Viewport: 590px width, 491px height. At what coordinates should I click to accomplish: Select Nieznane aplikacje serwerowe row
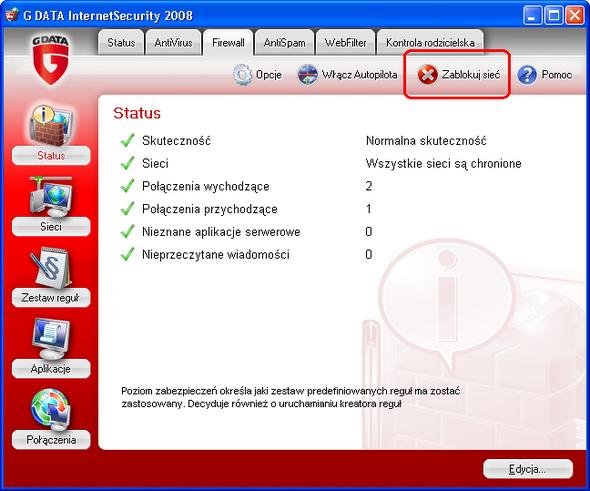click(x=221, y=232)
